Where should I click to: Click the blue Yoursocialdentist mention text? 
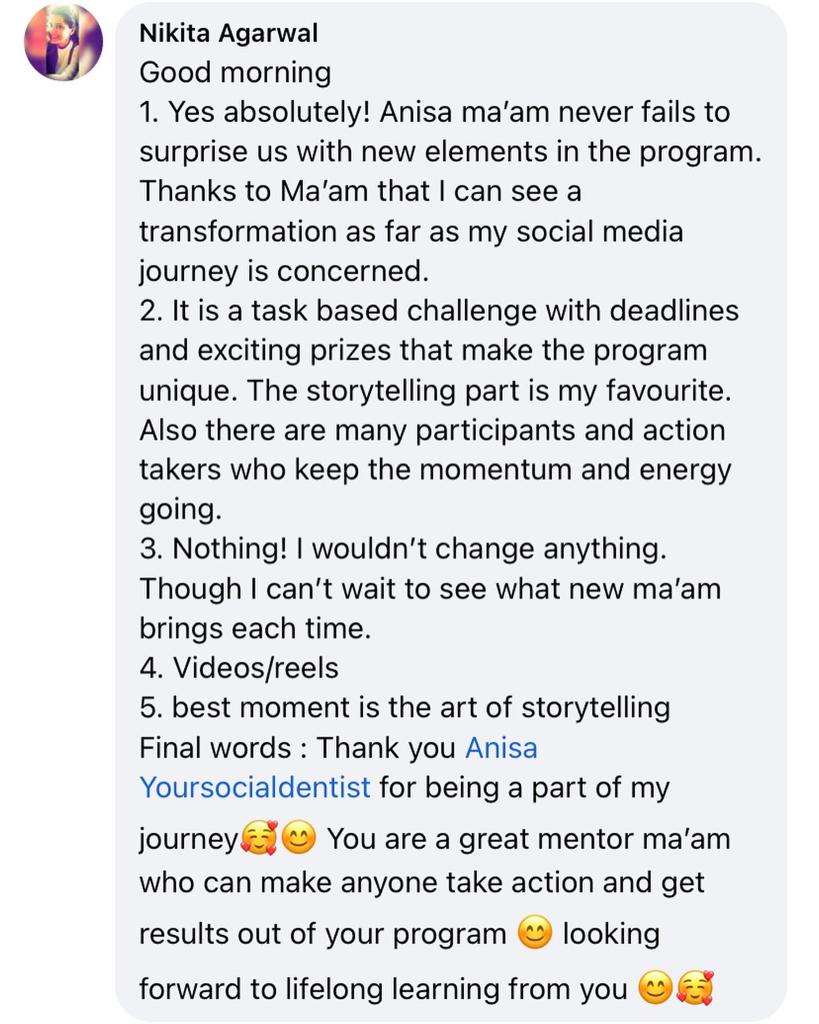pos(255,788)
